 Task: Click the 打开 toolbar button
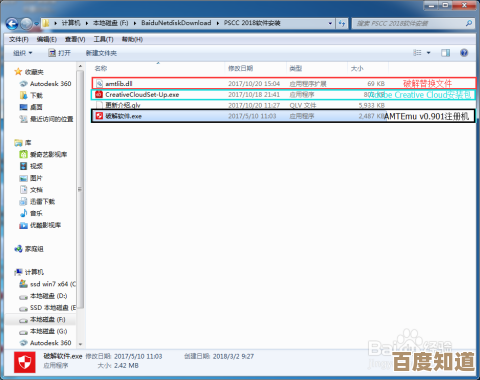pos(60,53)
